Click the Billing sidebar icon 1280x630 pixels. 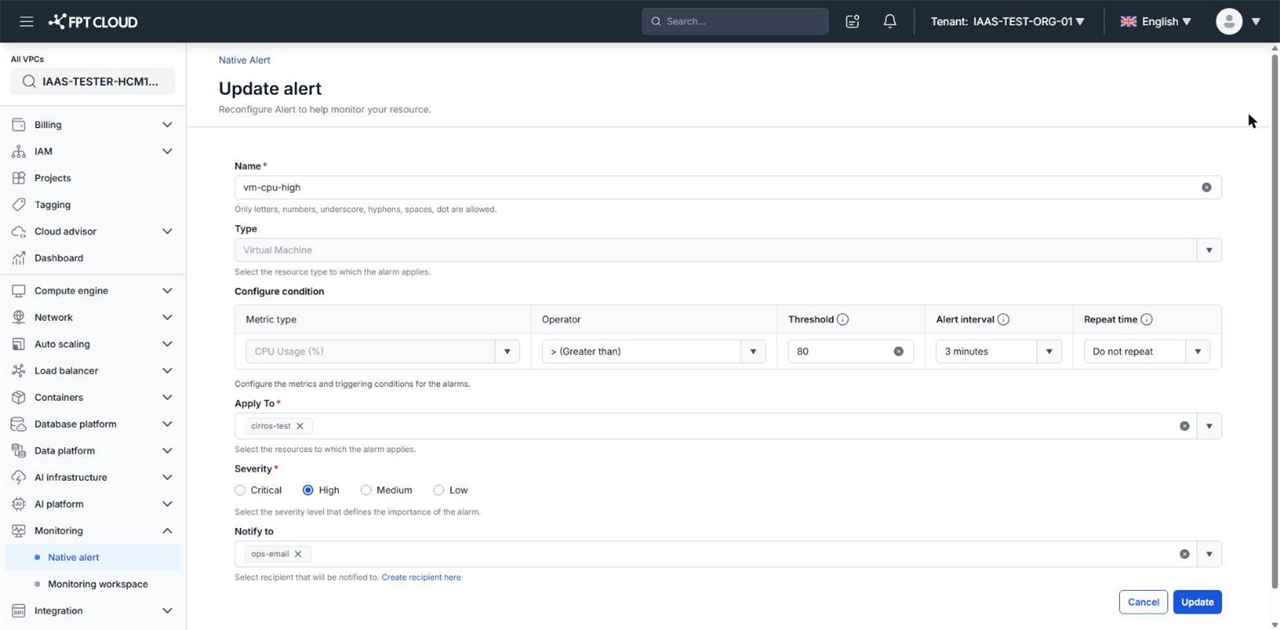point(18,125)
